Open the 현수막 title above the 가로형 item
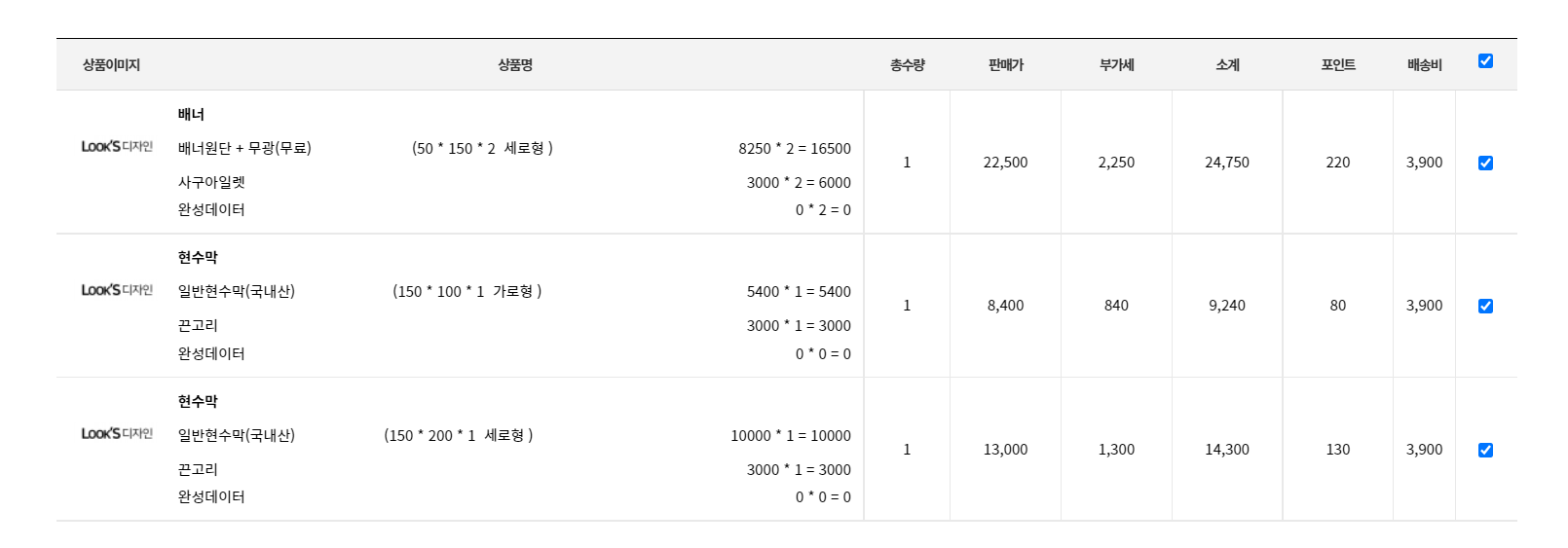Viewport: 1568px width, 548px height. 198,258
